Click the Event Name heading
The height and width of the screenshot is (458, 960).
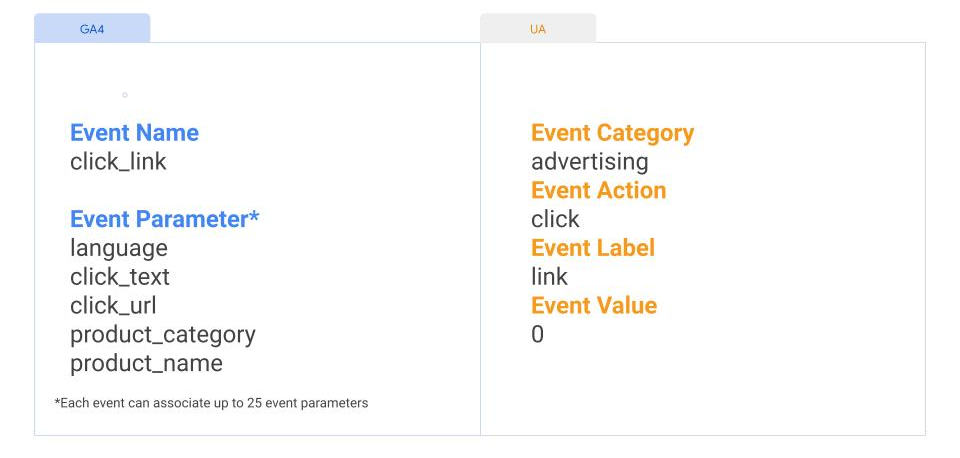pyautogui.click(x=135, y=133)
